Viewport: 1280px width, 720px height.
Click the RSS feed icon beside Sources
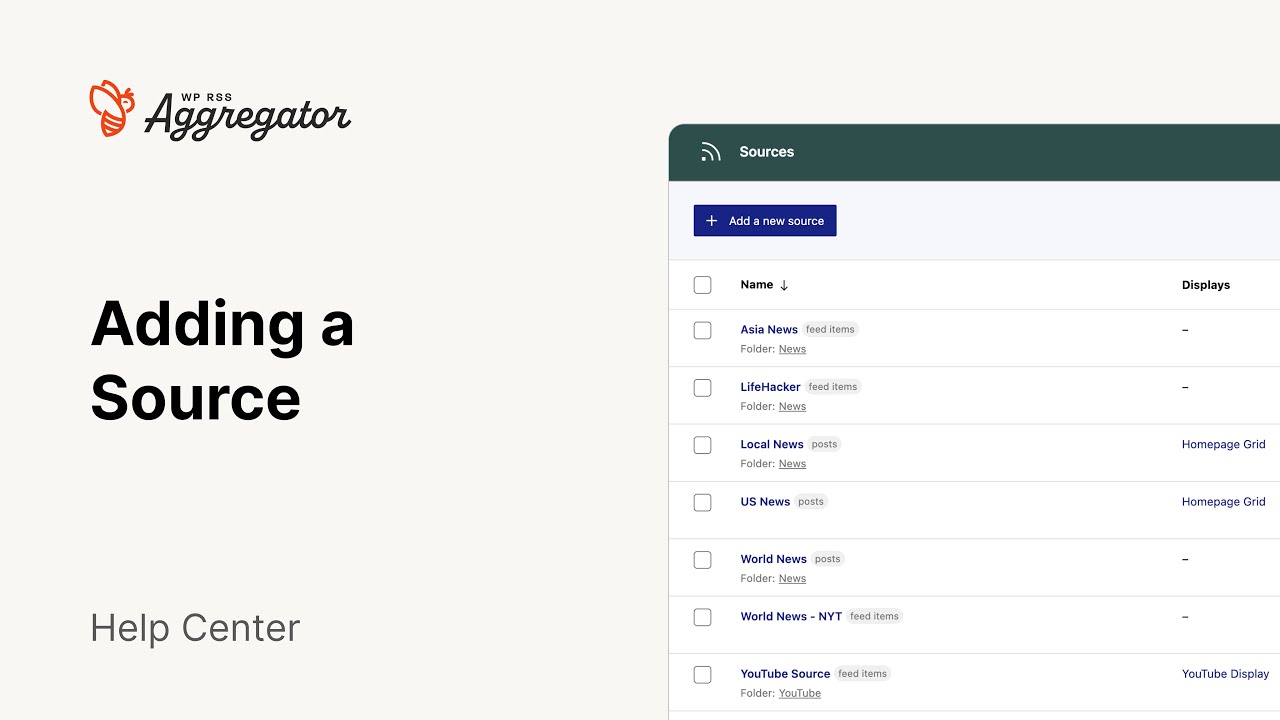click(x=711, y=152)
